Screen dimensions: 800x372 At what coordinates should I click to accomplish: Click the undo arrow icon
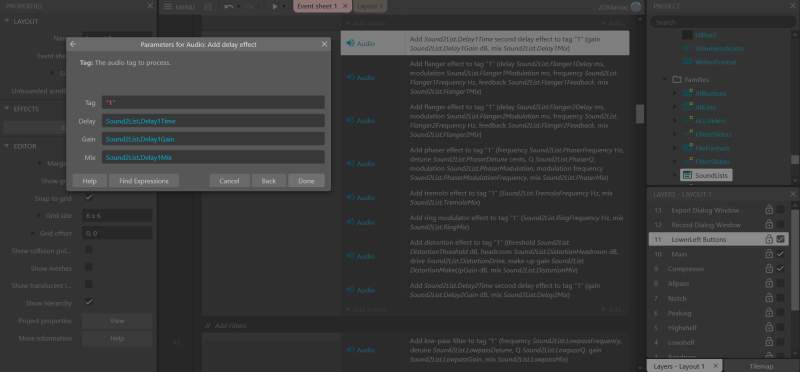229,7
